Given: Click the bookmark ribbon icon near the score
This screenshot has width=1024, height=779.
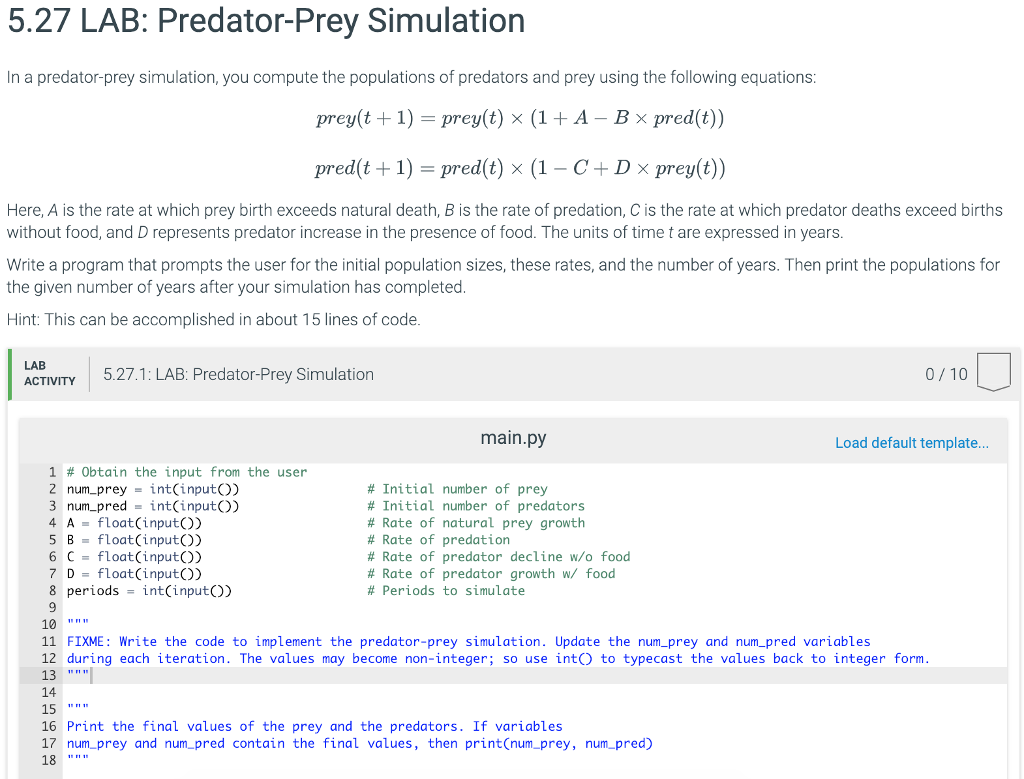Looking at the screenshot, I should pyautogui.click(x=993, y=372).
